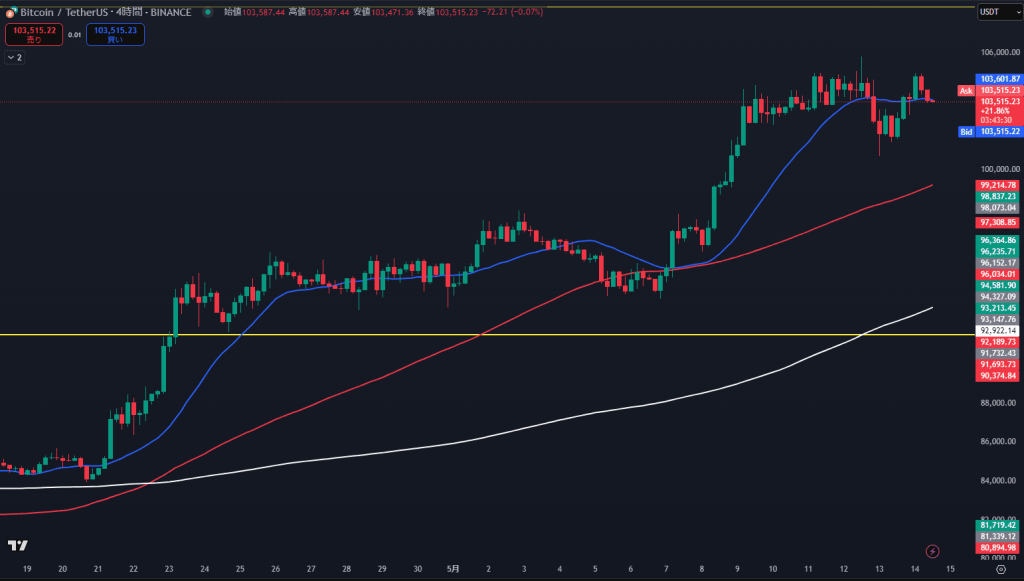Click the 98,837.23 price label
1024x581 pixels.
(x=999, y=196)
